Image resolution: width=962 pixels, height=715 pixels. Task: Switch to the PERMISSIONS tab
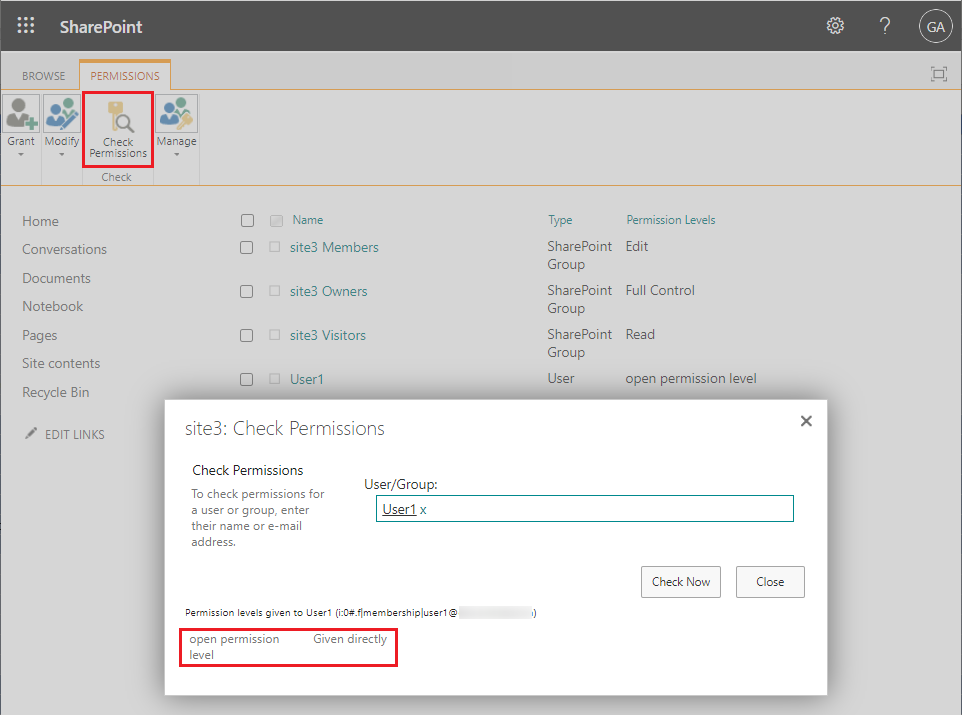click(125, 76)
